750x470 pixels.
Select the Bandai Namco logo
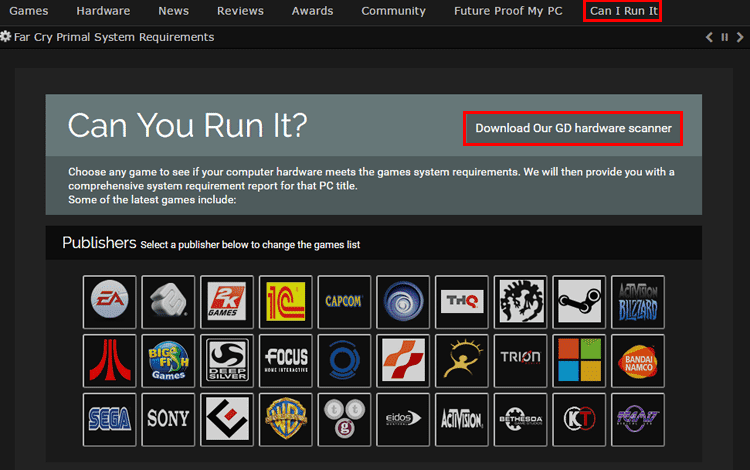[638, 361]
